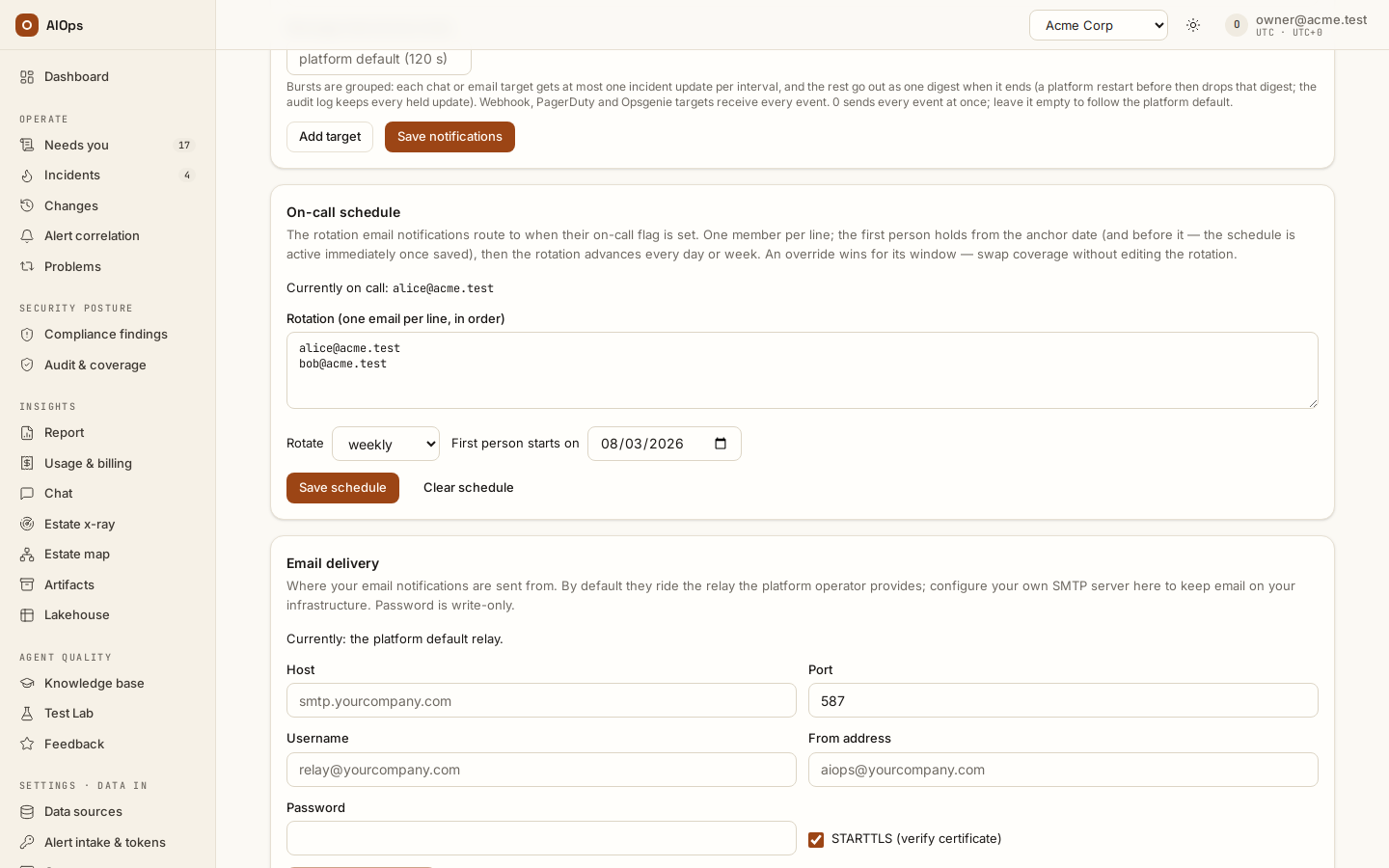The image size is (1389, 868).
Task: Open the Acme Corp organization dropdown
Action: [1099, 25]
